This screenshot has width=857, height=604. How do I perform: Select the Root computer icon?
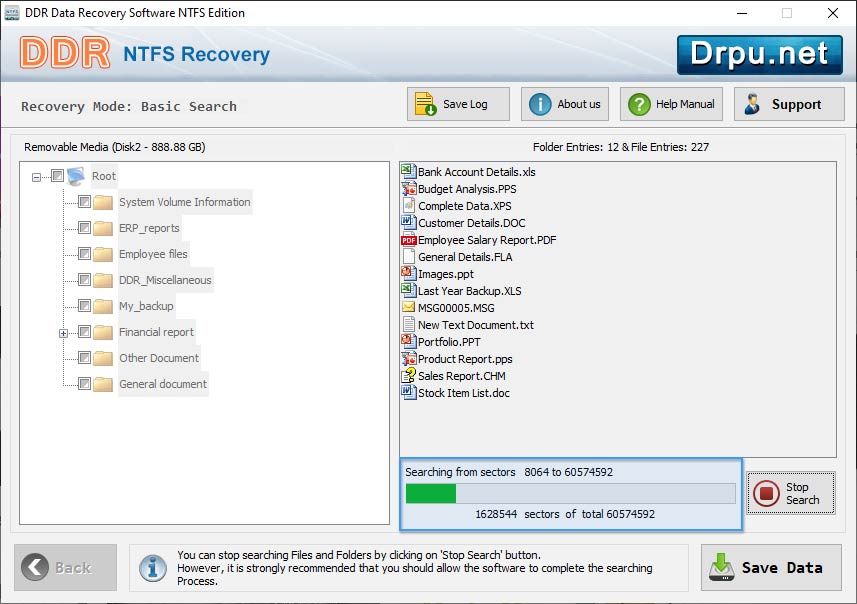tap(76, 176)
